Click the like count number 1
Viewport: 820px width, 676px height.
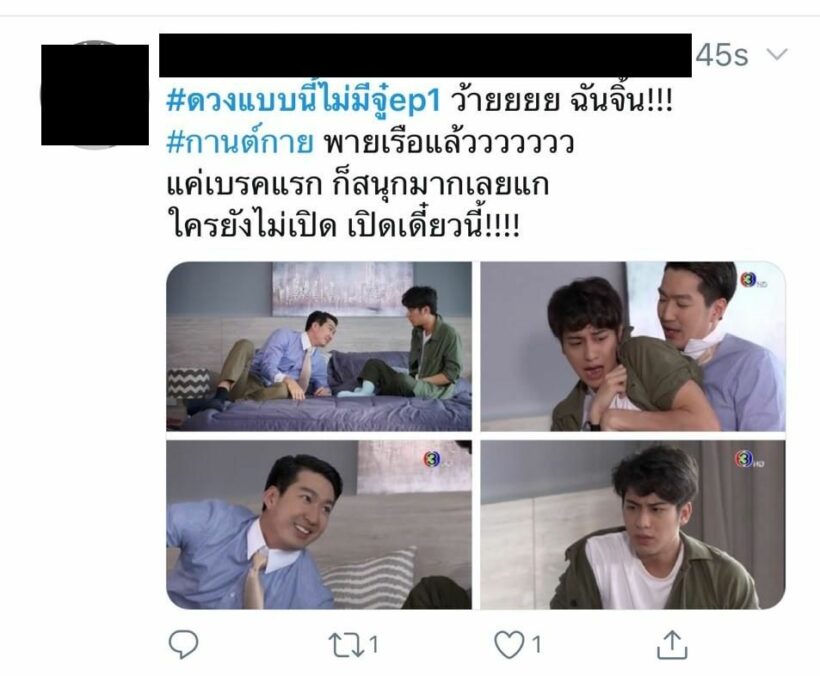(537, 645)
